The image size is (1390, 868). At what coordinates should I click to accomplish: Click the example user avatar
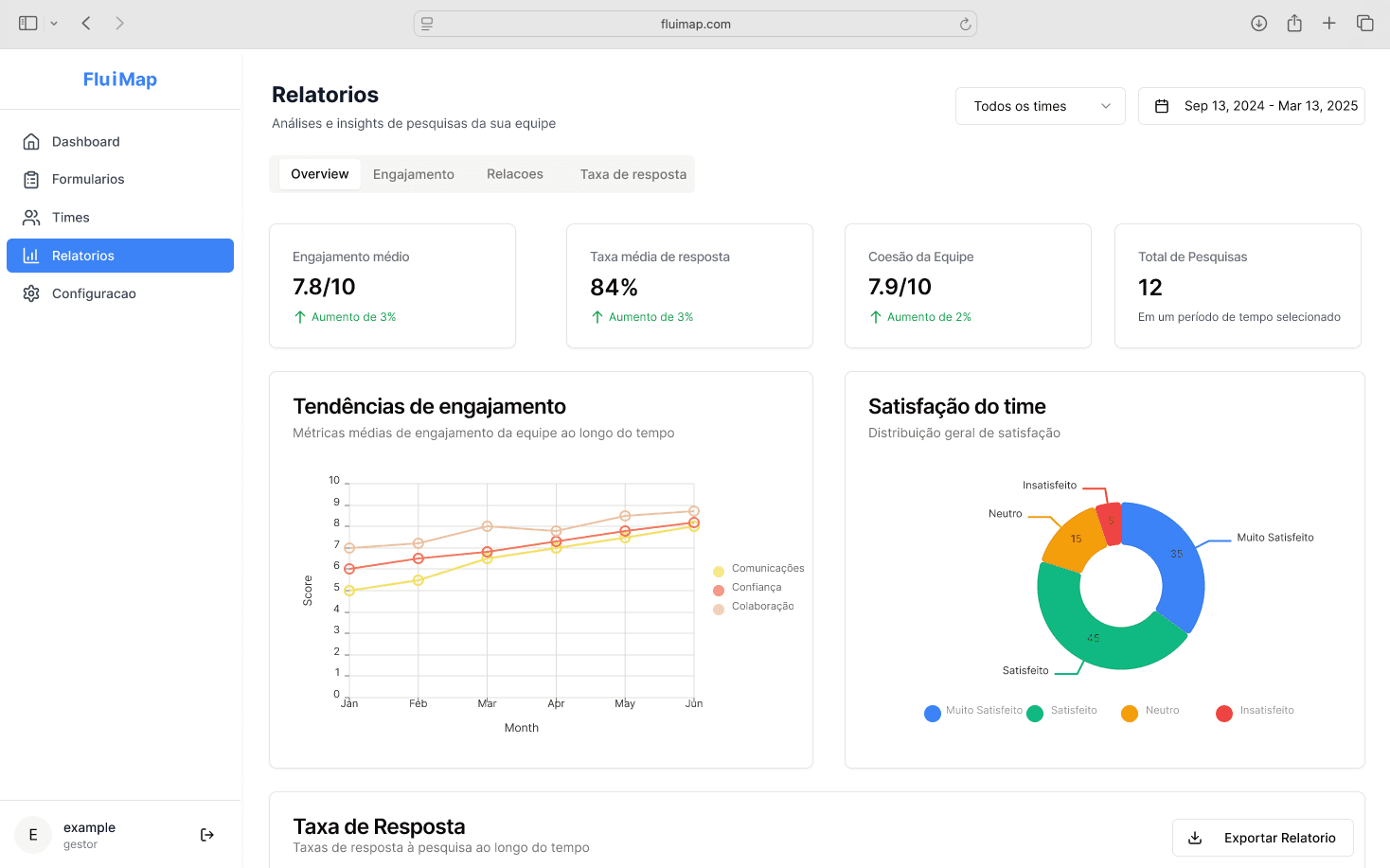(33, 835)
